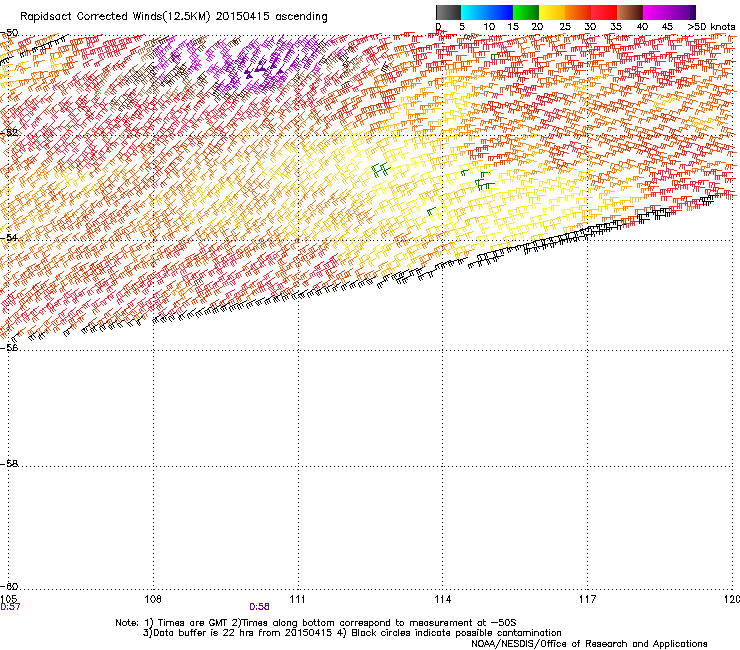Click the '>50 knots' legend label
This screenshot has height=650, width=740.
711,27
